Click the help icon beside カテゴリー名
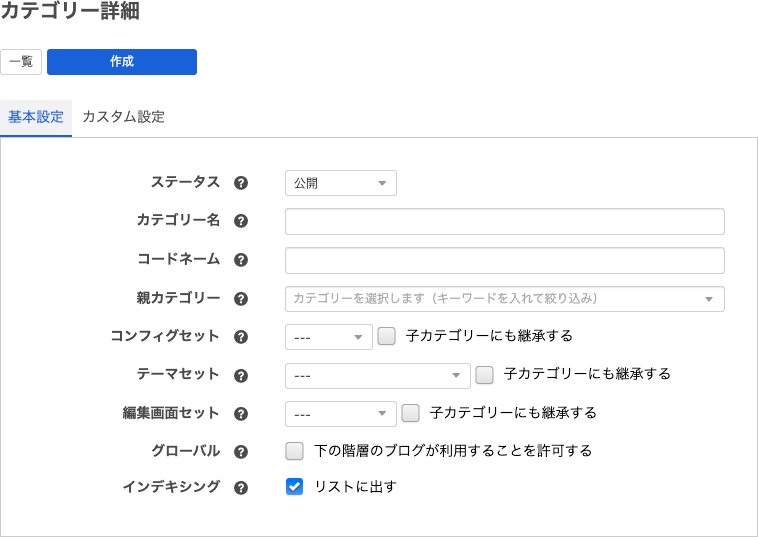 [240, 221]
